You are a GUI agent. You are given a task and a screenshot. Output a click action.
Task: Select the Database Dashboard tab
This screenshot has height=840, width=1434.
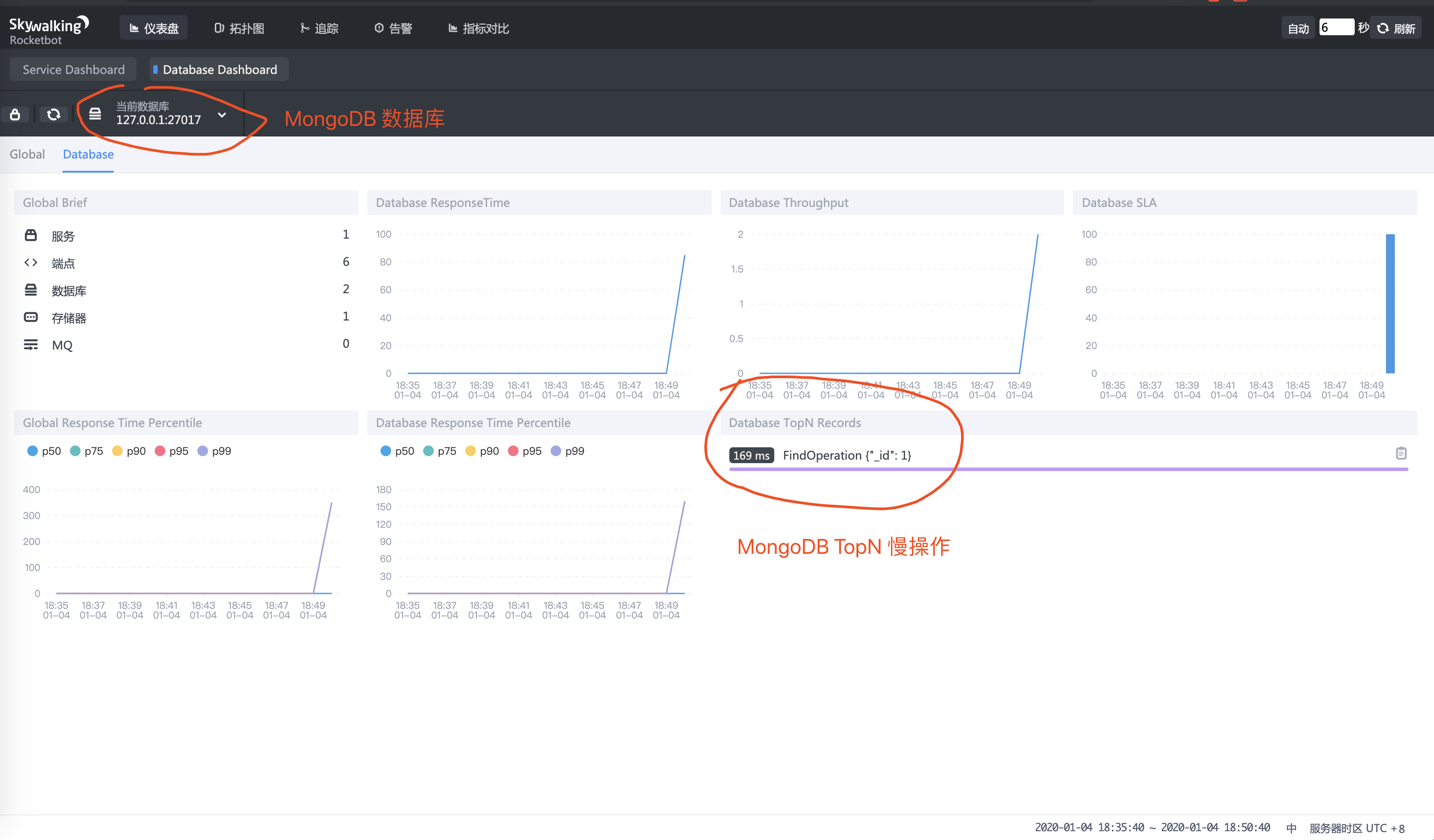click(x=219, y=70)
